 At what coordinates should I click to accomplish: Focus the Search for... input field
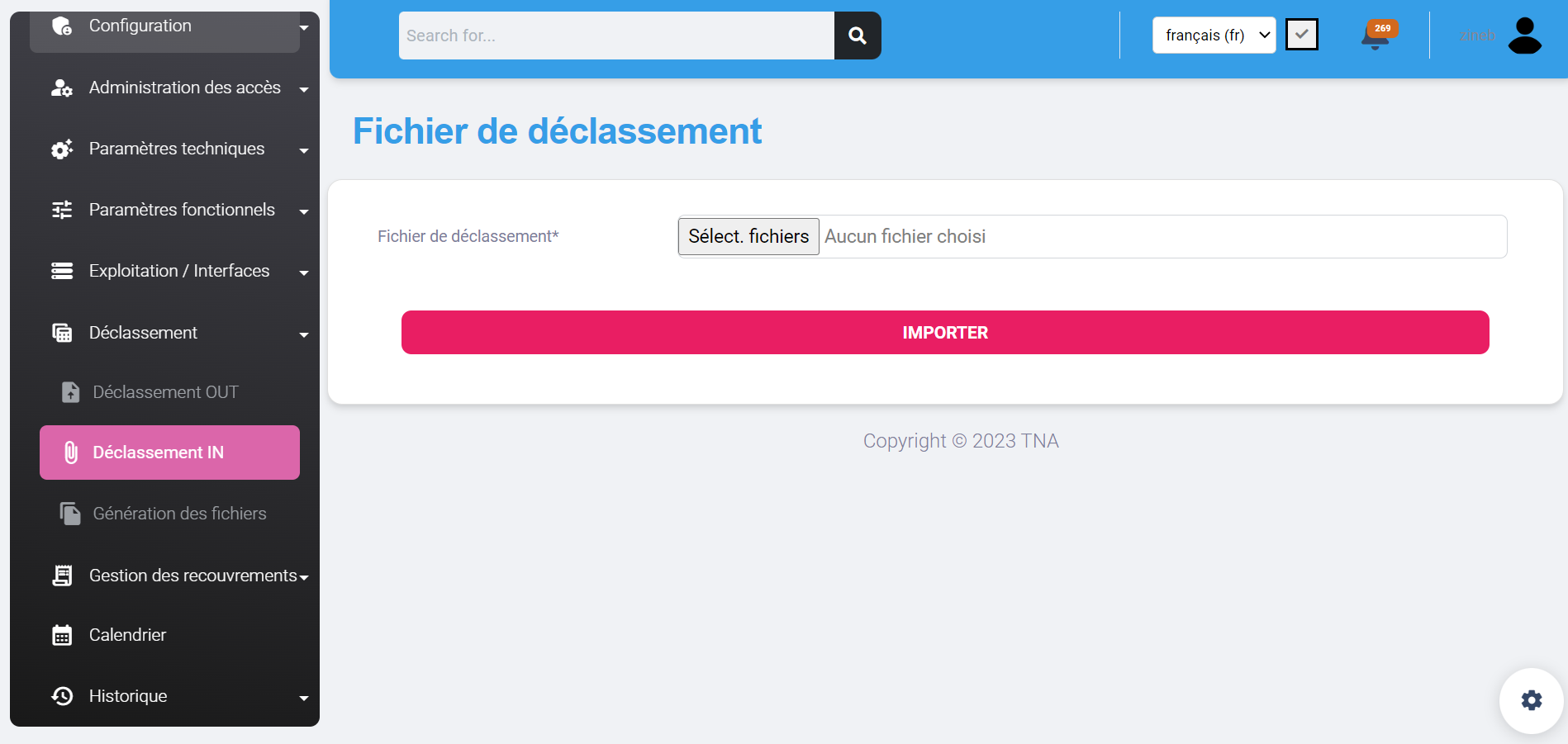pyautogui.click(x=615, y=36)
